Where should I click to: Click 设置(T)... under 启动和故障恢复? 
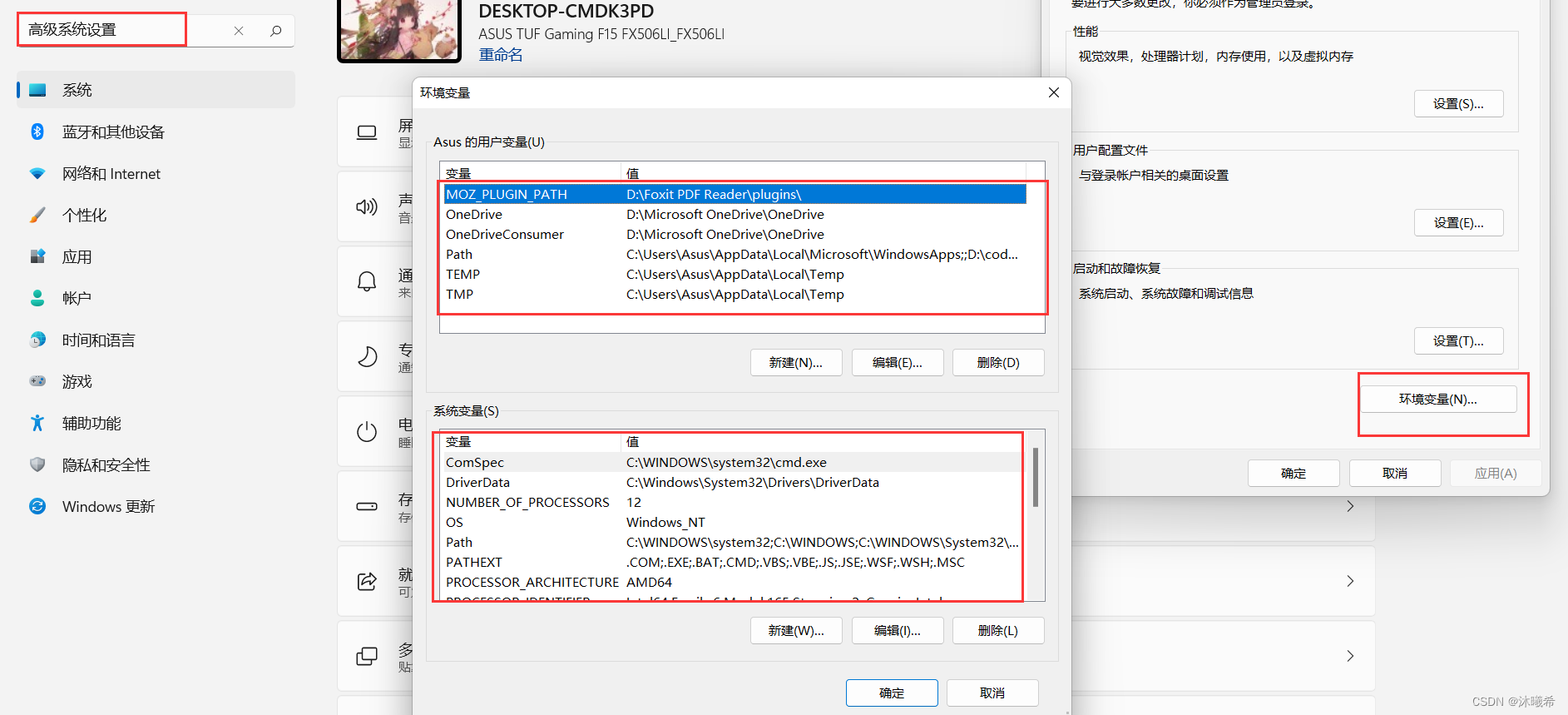point(1459,341)
